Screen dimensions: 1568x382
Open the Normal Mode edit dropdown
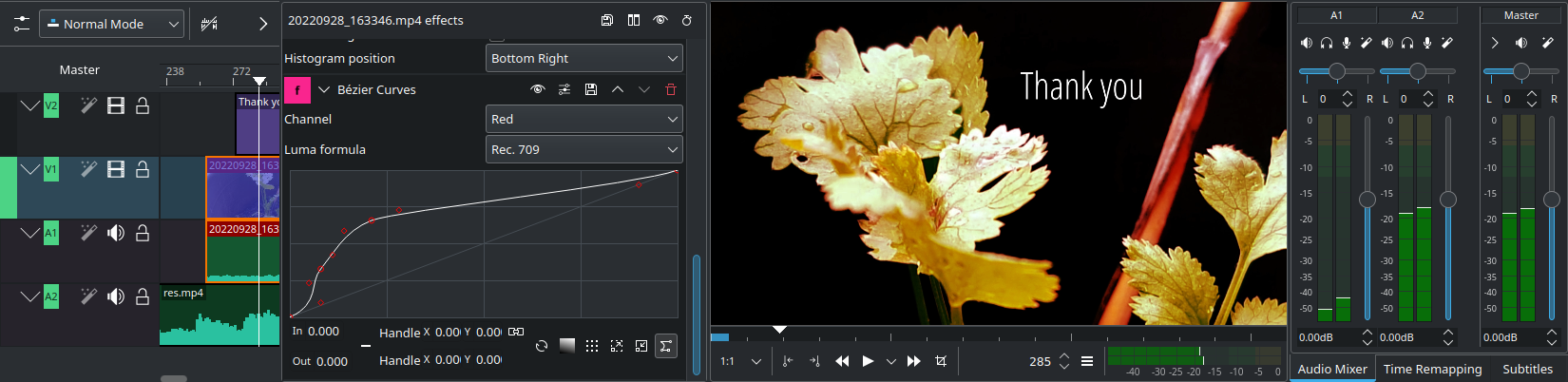111,24
